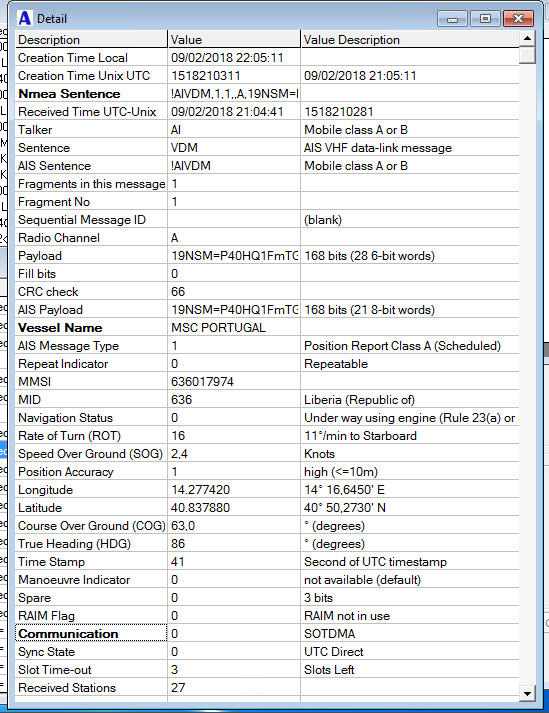
Task: Click the MID value 636
Action: 181,400
